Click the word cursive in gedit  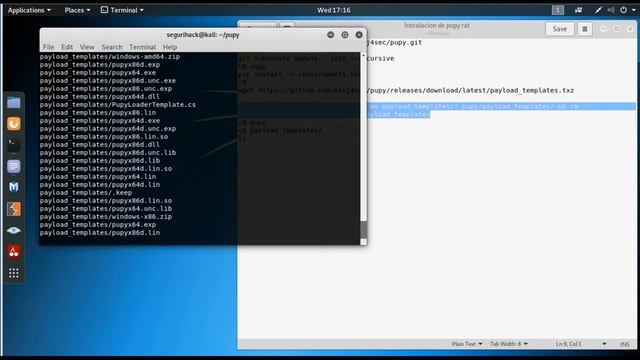(x=380, y=58)
